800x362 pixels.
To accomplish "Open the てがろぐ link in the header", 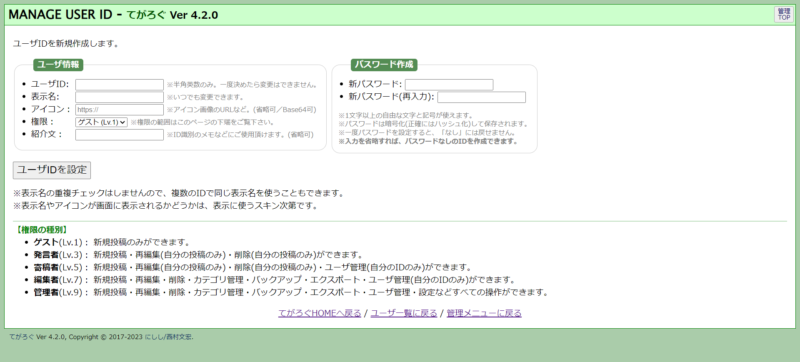I will (x=146, y=15).
